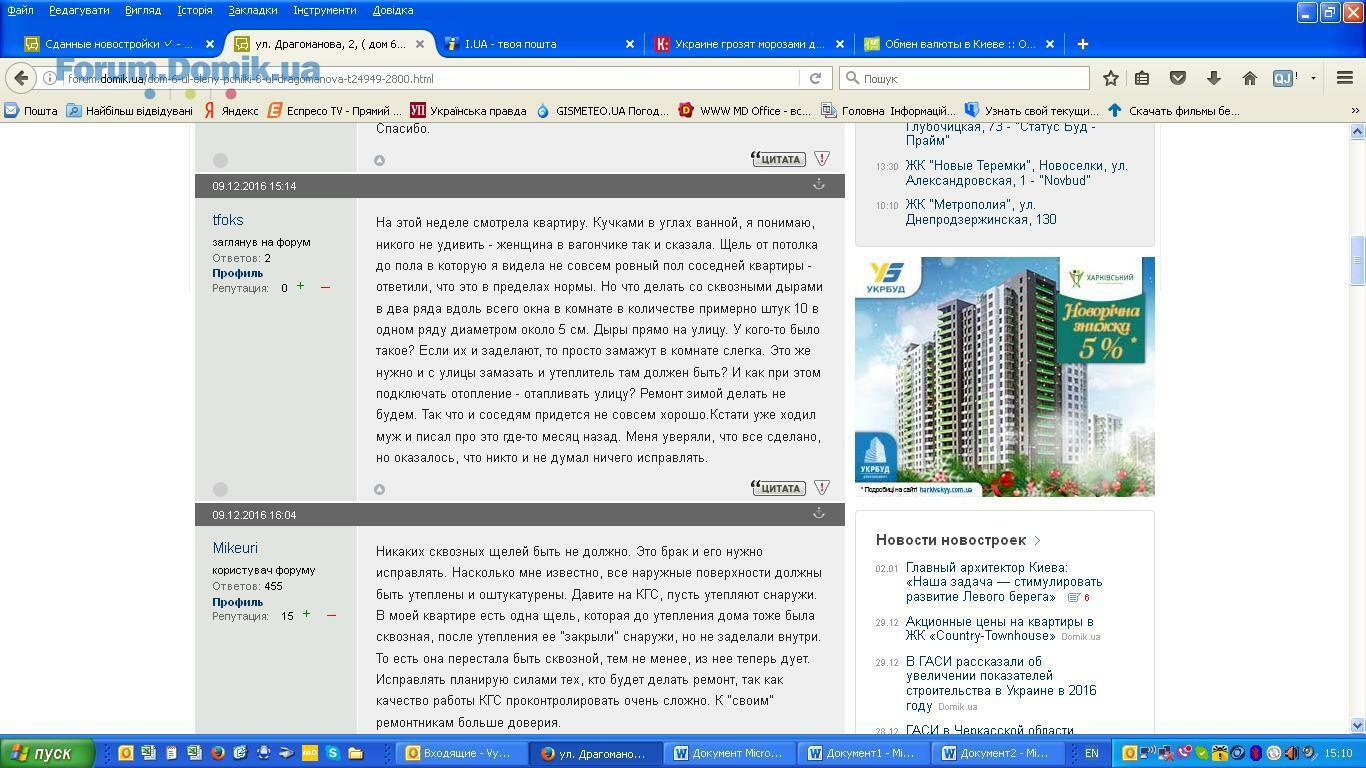Report the post above tfoks with the warning icon

click(x=822, y=159)
